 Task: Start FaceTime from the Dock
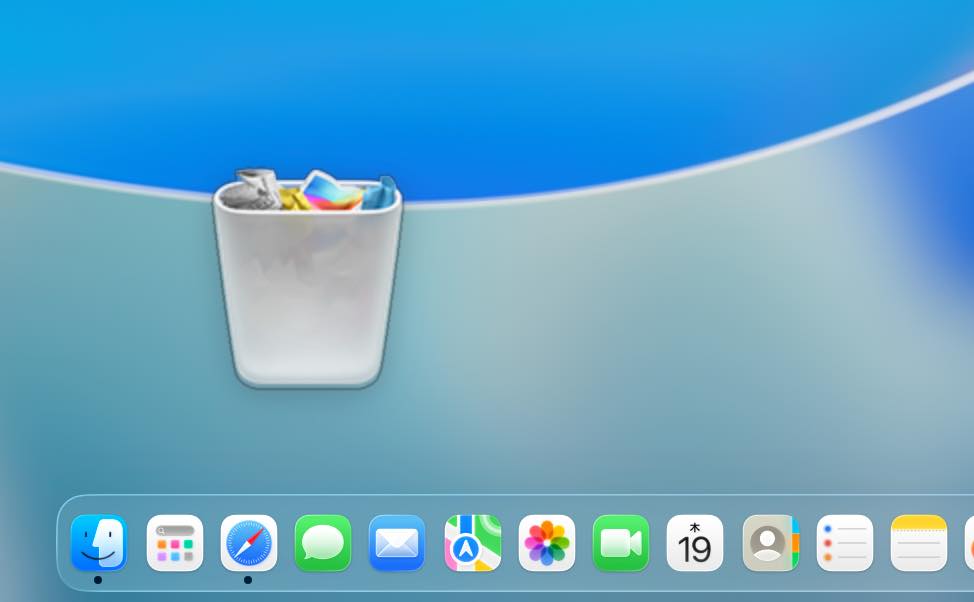point(620,543)
